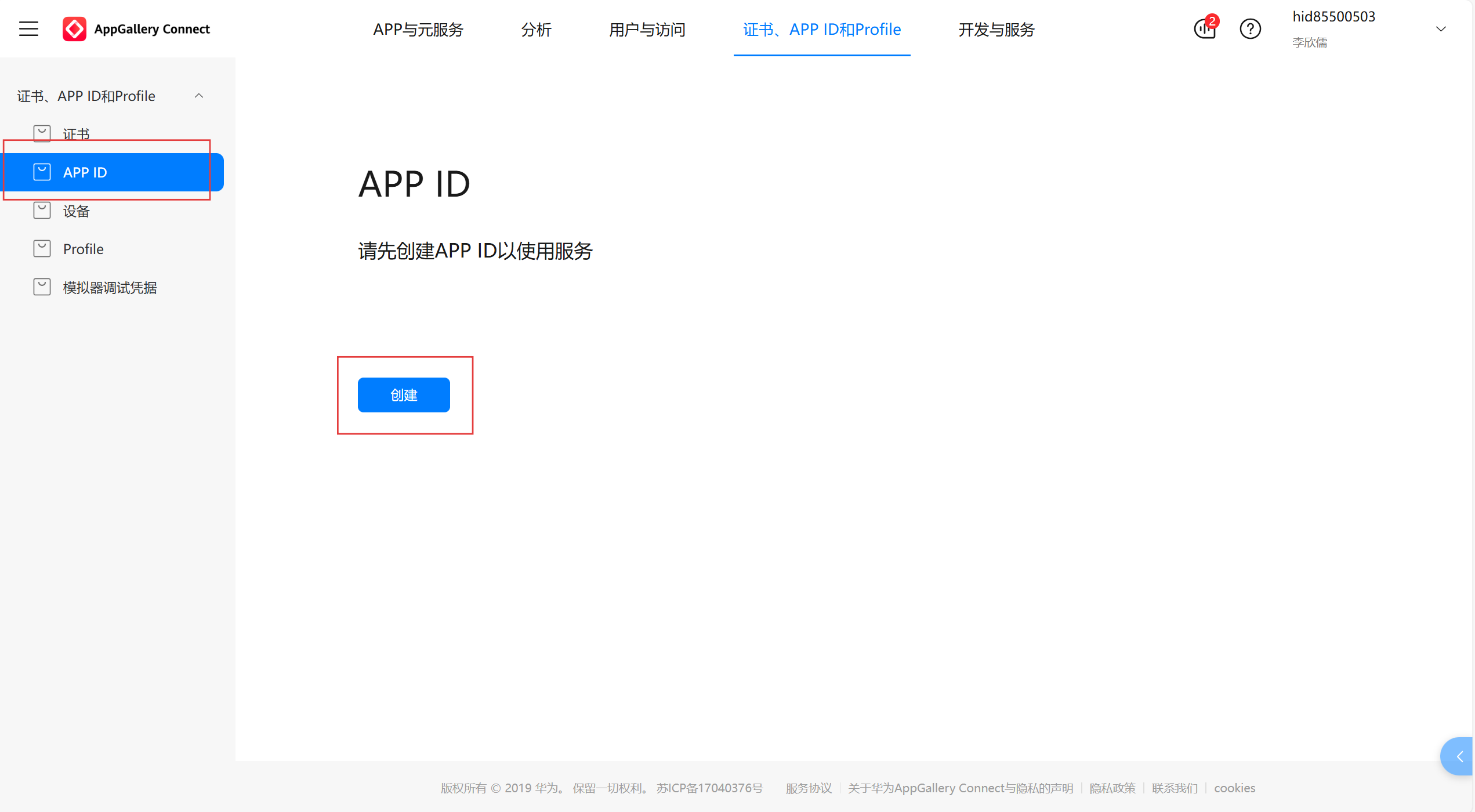Viewport: 1475px width, 812px height.
Task: Expand the account dropdown arrow
Action: coord(1441,29)
